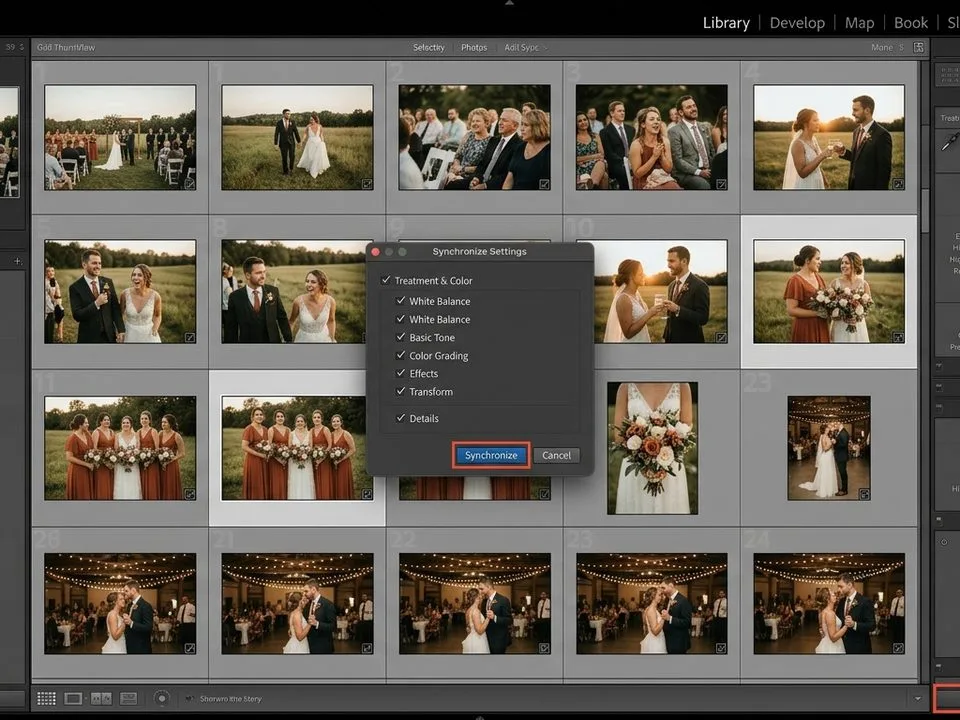Click edit badge on groom in gray suit laughing photo

[x=190, y=337]
